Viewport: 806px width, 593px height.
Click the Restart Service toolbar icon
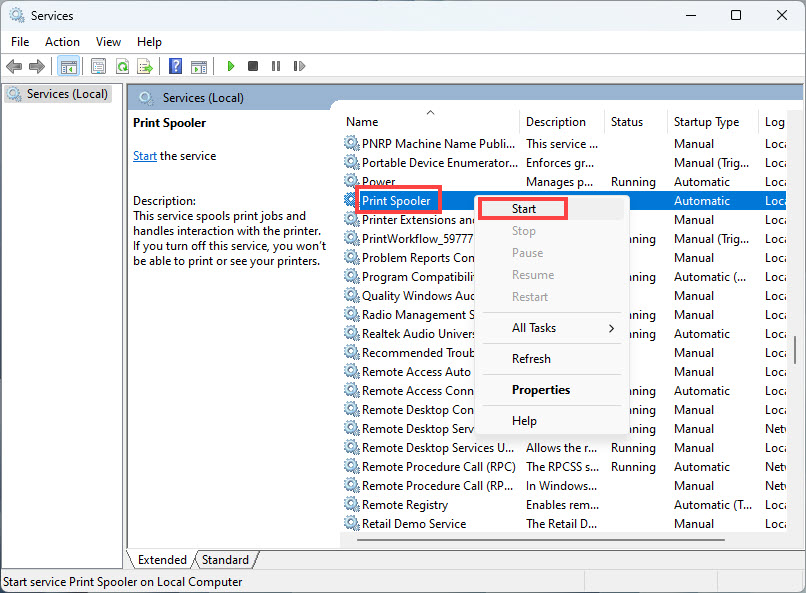(x=300, y=66)
